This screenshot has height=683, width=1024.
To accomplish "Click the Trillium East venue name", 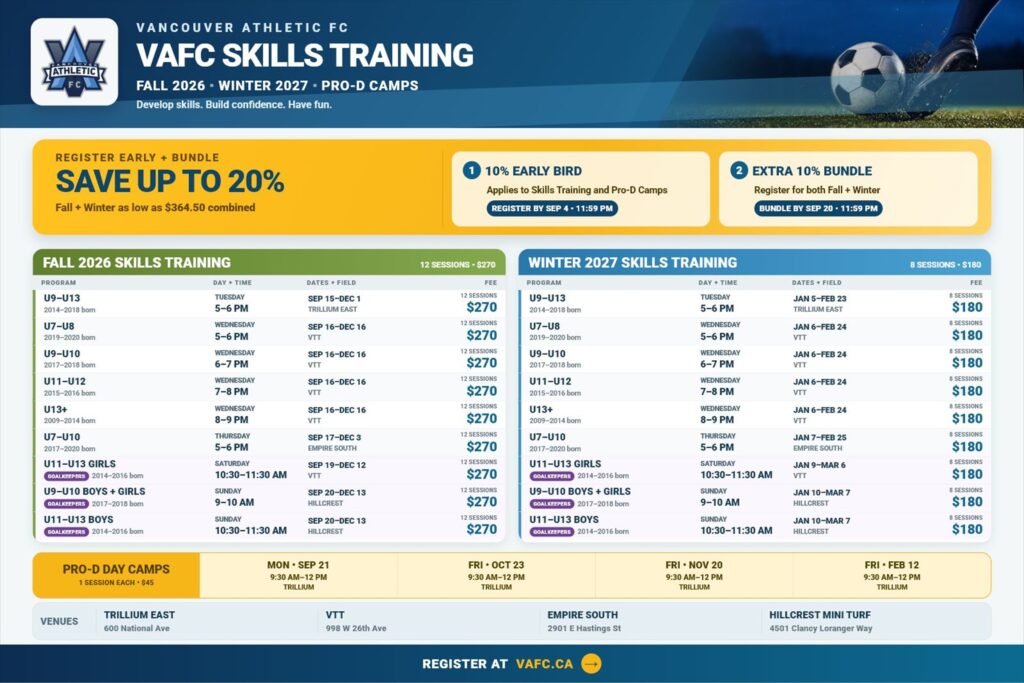I will pos(139,615).
